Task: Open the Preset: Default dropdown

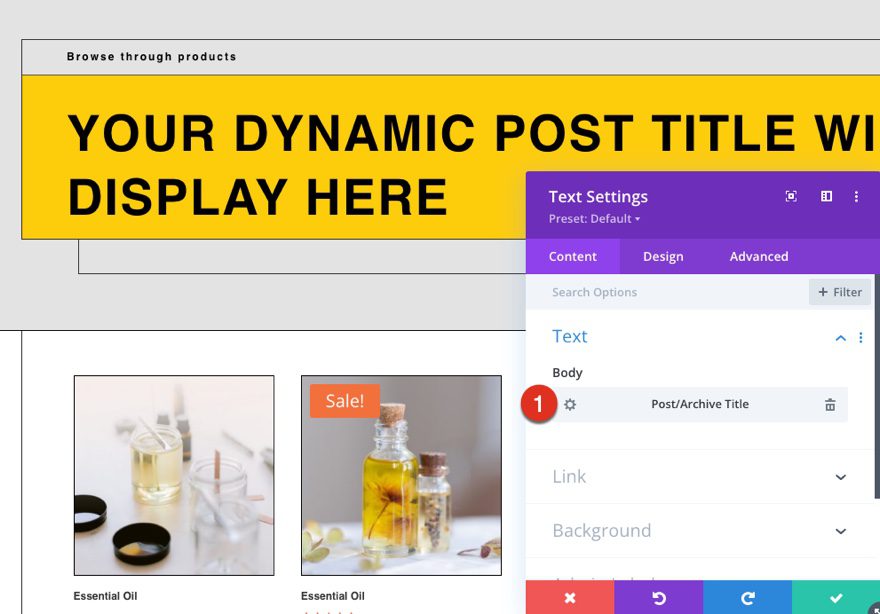Action: (594, 218)
